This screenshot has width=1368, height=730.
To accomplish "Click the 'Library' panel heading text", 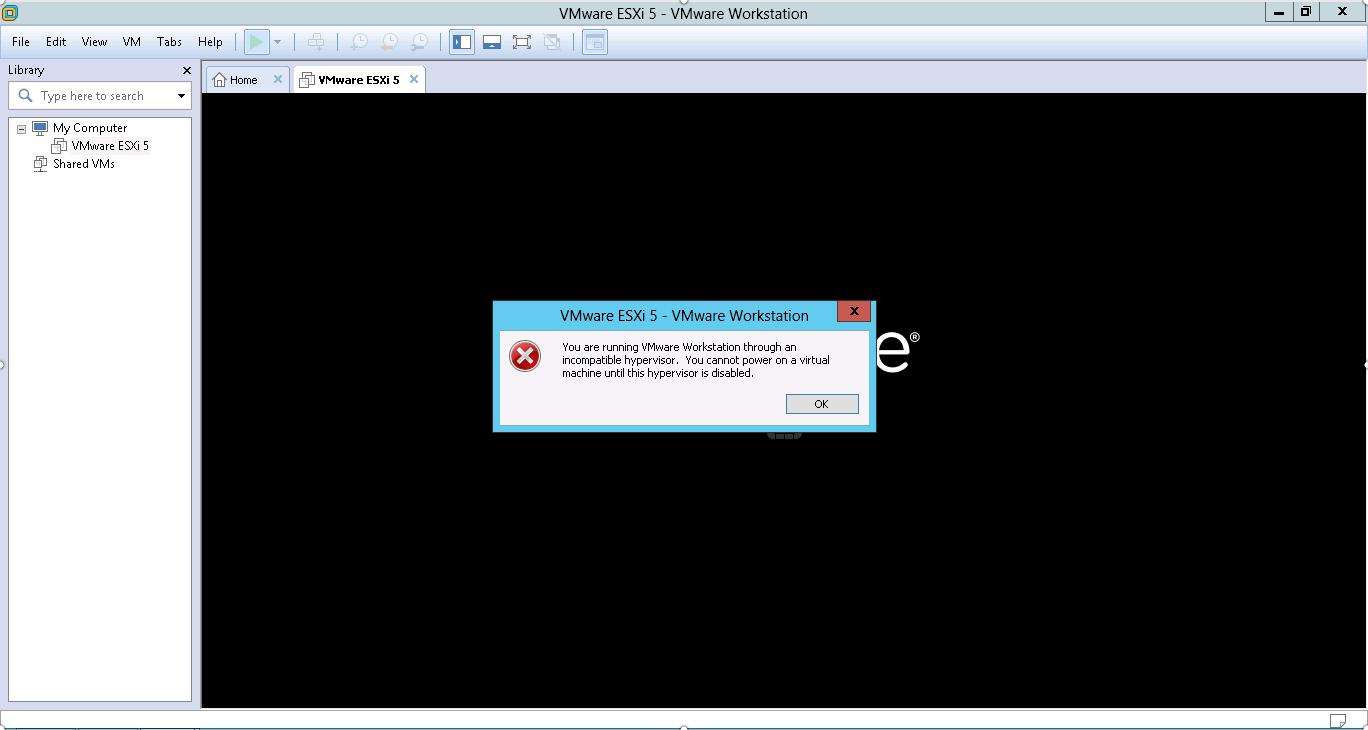I will tap(26, 70).
